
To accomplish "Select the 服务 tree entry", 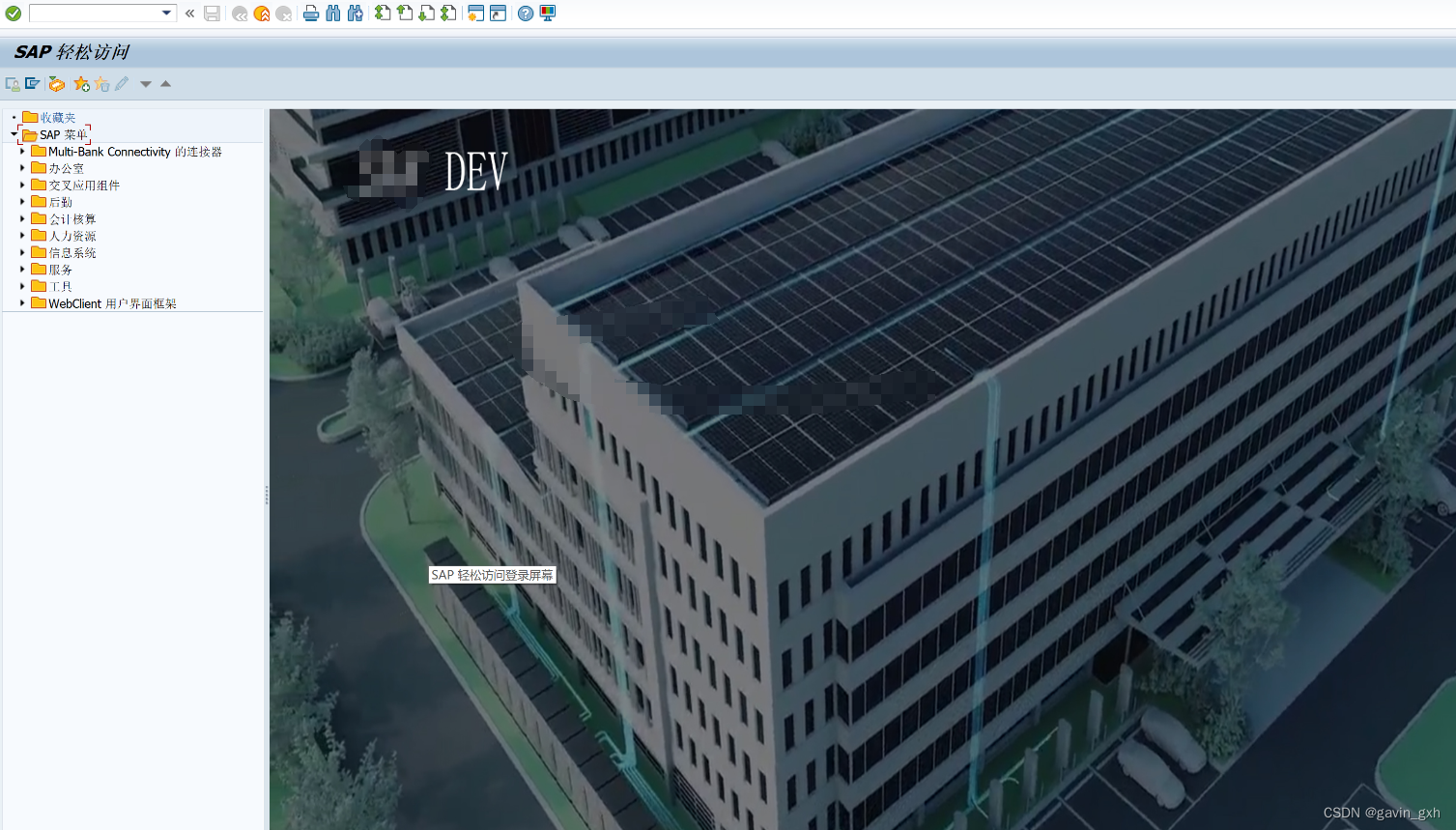I will point(52,270).
